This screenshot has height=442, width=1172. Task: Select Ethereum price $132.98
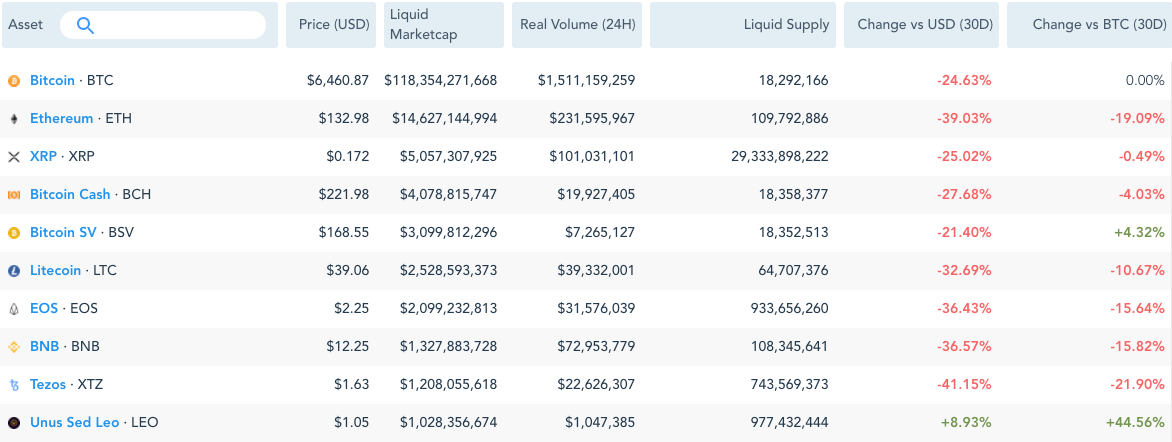coord(342,118)
